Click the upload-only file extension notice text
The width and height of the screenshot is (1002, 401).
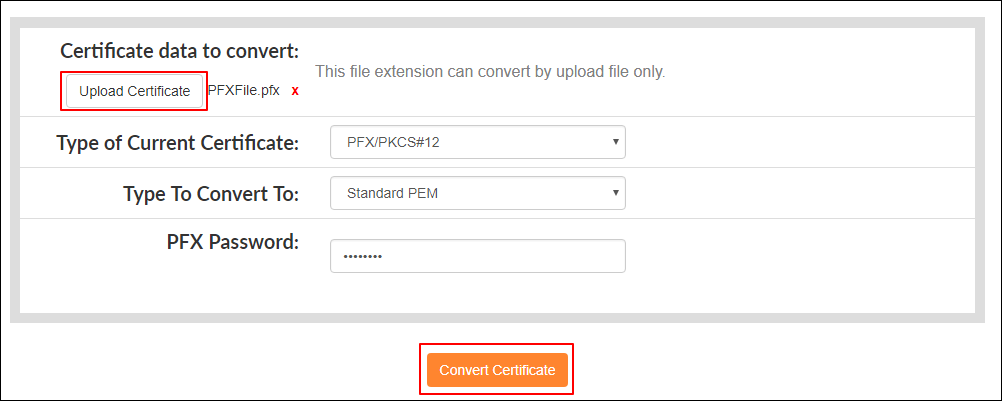[490, 72]
